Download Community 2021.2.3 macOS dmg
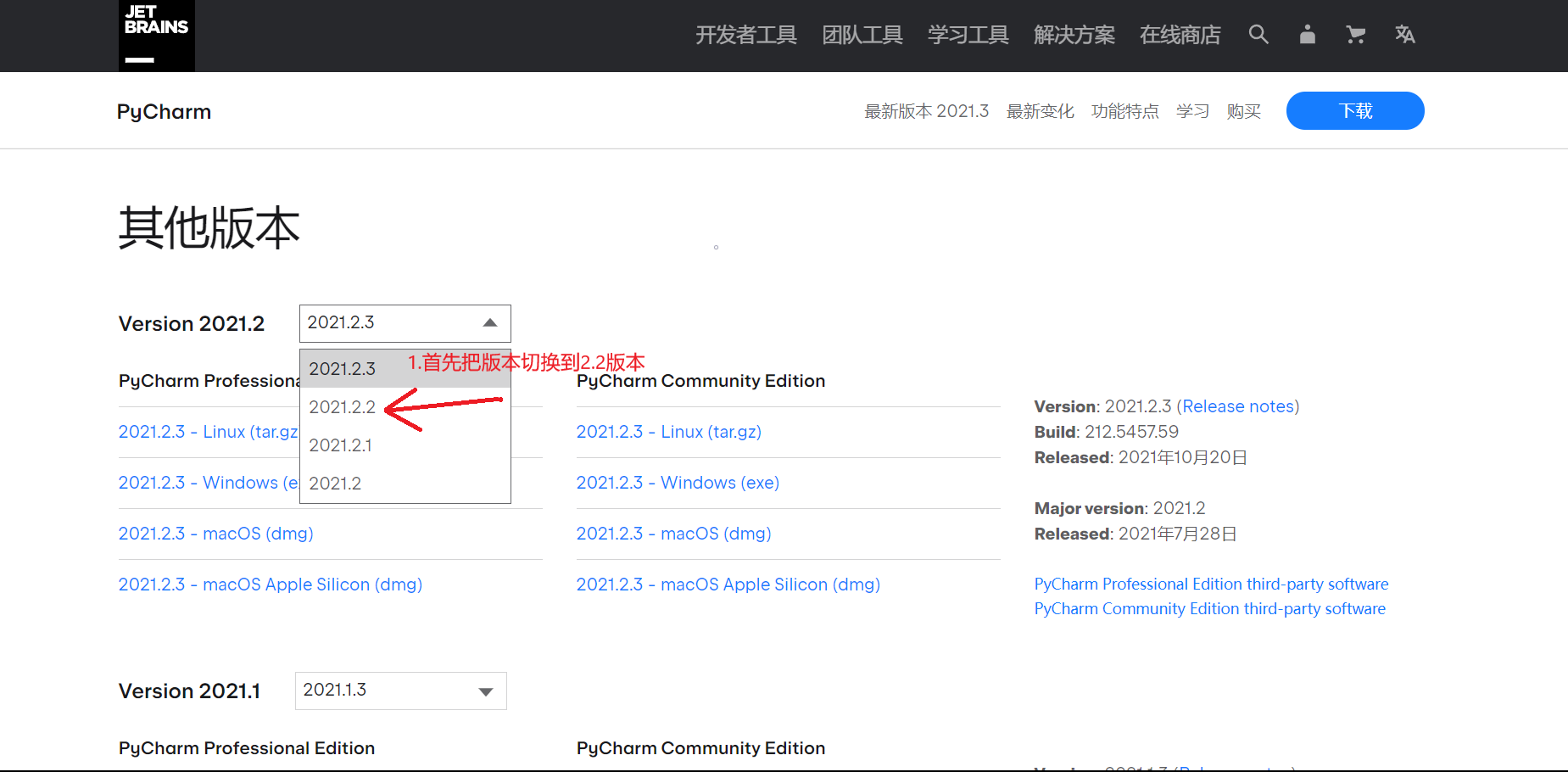The width and height of the screenshot is (1568, 772). tap(674, 534)
